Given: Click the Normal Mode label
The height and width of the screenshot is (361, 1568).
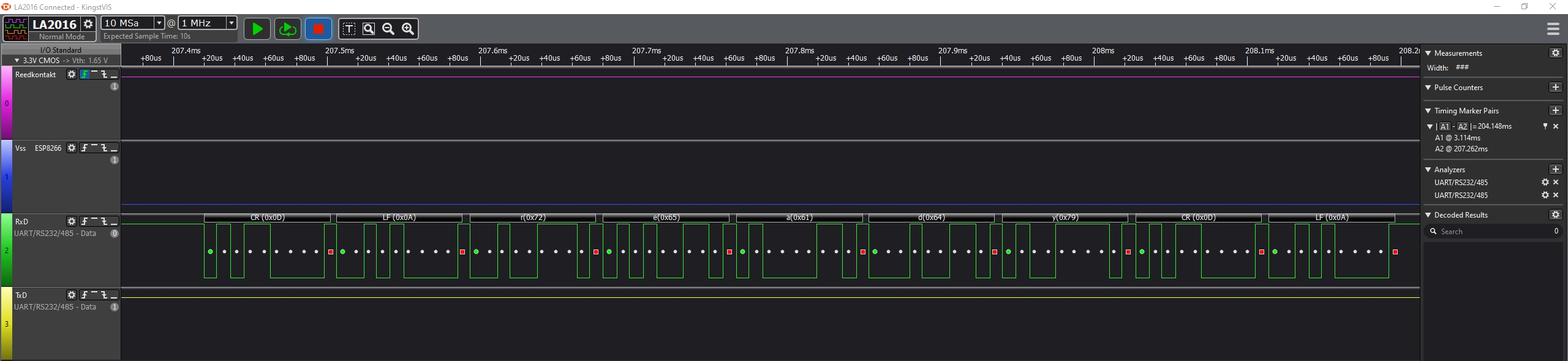Looking at the screenshot, I should point(62,37).
